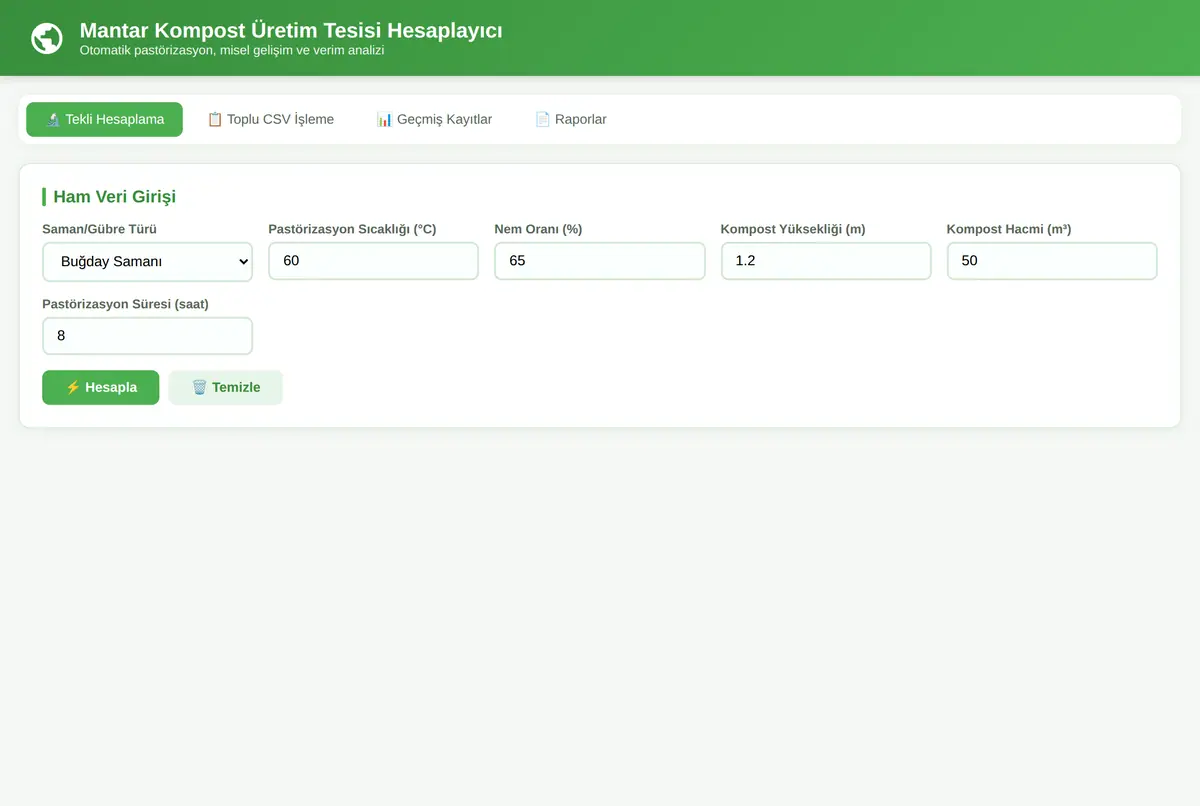Click the Pastörizasyon Sıcaklığı (°C) label

click(352, 229)
